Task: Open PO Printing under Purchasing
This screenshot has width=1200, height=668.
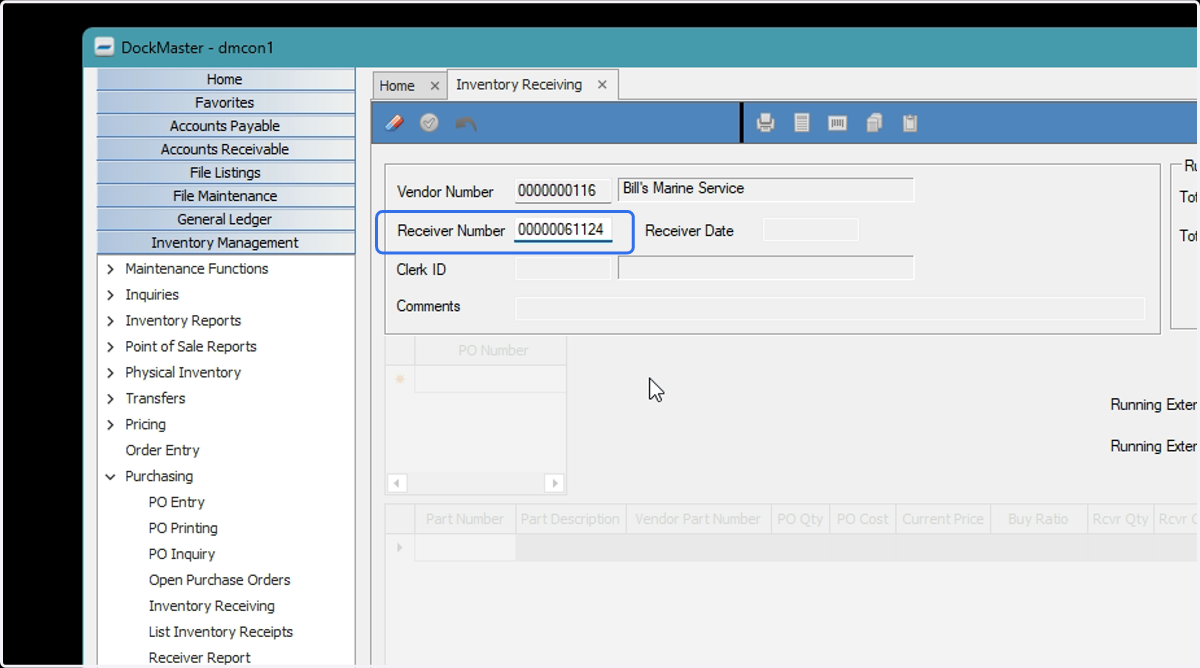Action: [183, 528]
